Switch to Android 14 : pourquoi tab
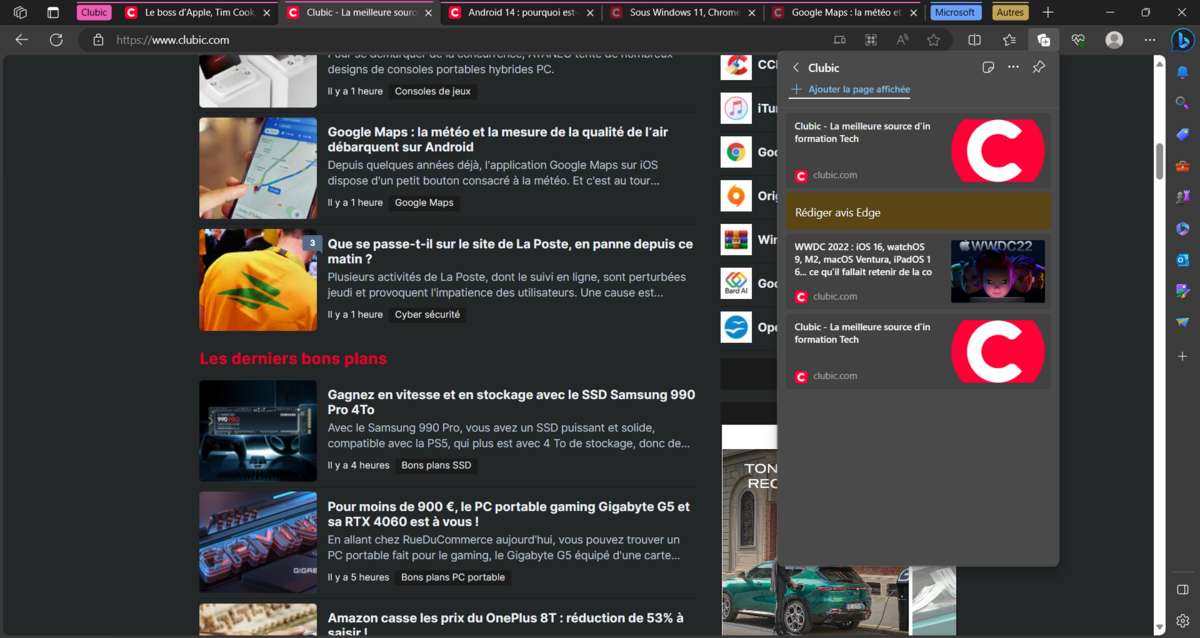This screenshot has width=1200, height=638. point(520,13)
